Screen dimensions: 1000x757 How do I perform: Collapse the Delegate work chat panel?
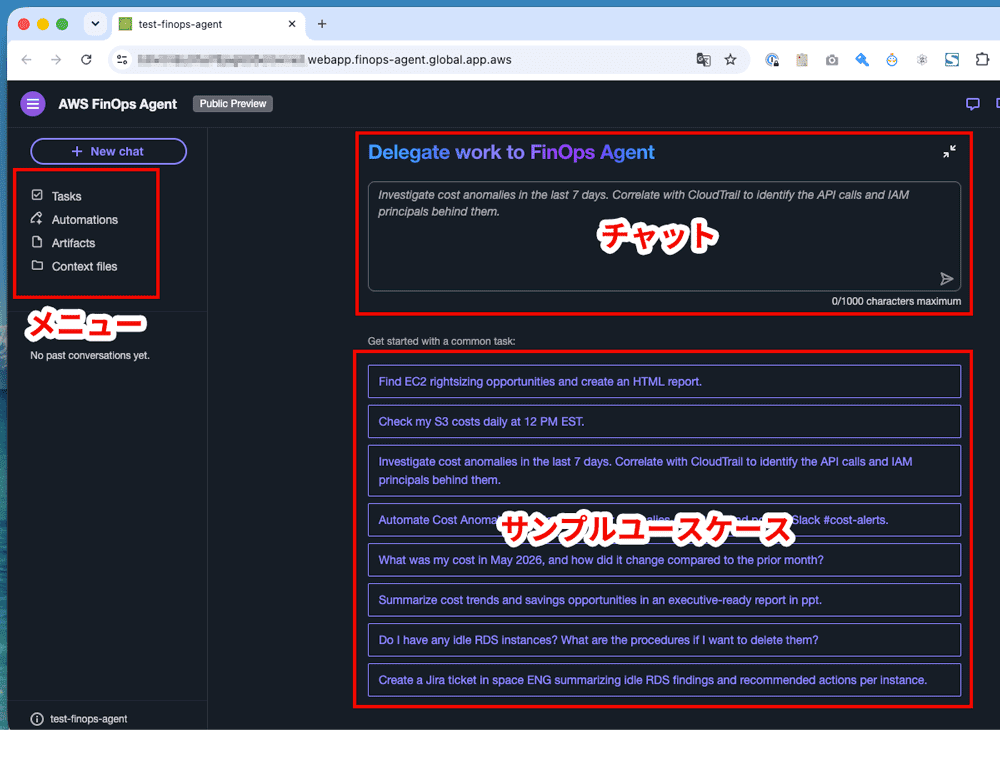click(949, 152)
